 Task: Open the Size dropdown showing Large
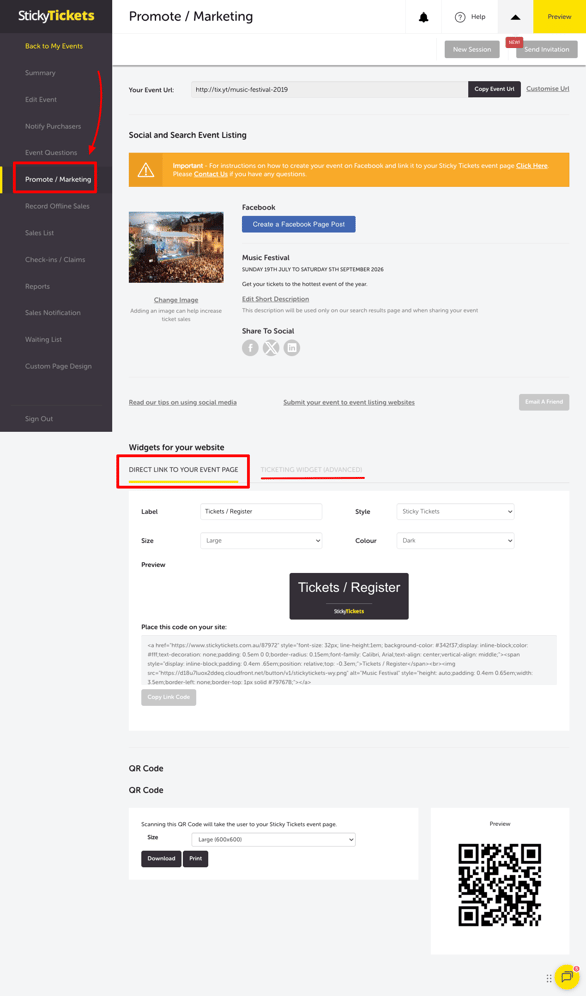click(261, 541)
